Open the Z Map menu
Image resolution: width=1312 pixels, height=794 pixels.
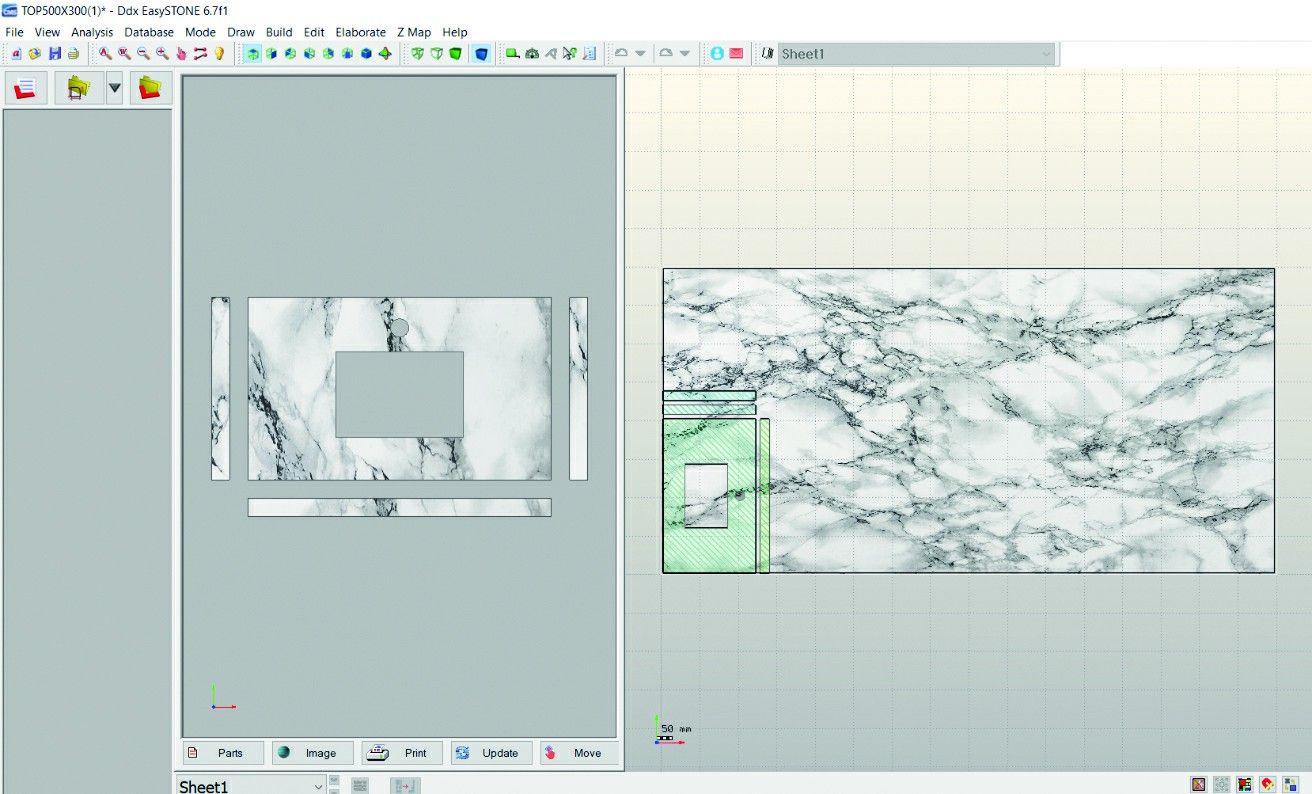(414, 32)
